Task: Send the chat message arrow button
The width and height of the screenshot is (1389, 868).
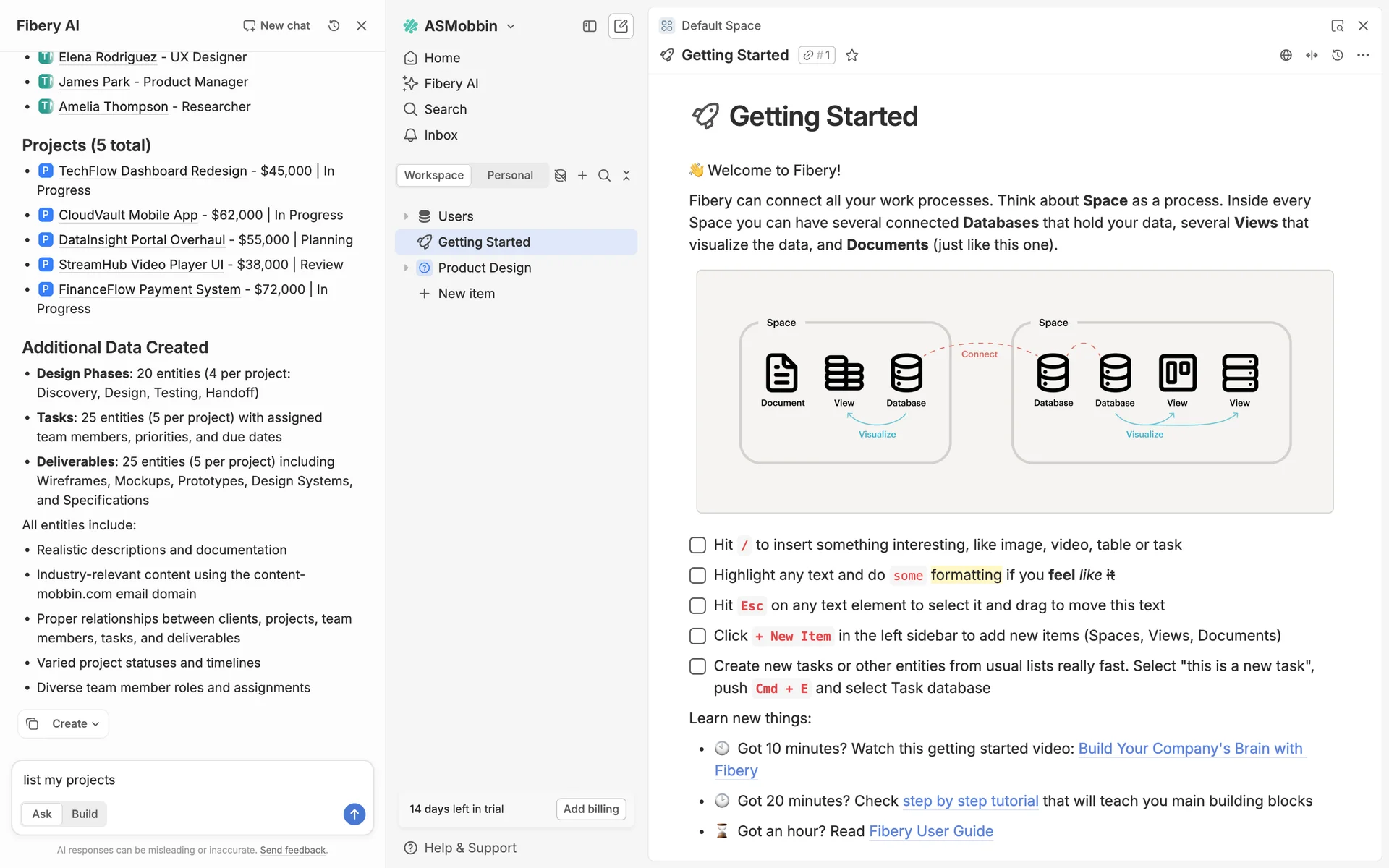Action: (354, 814)
